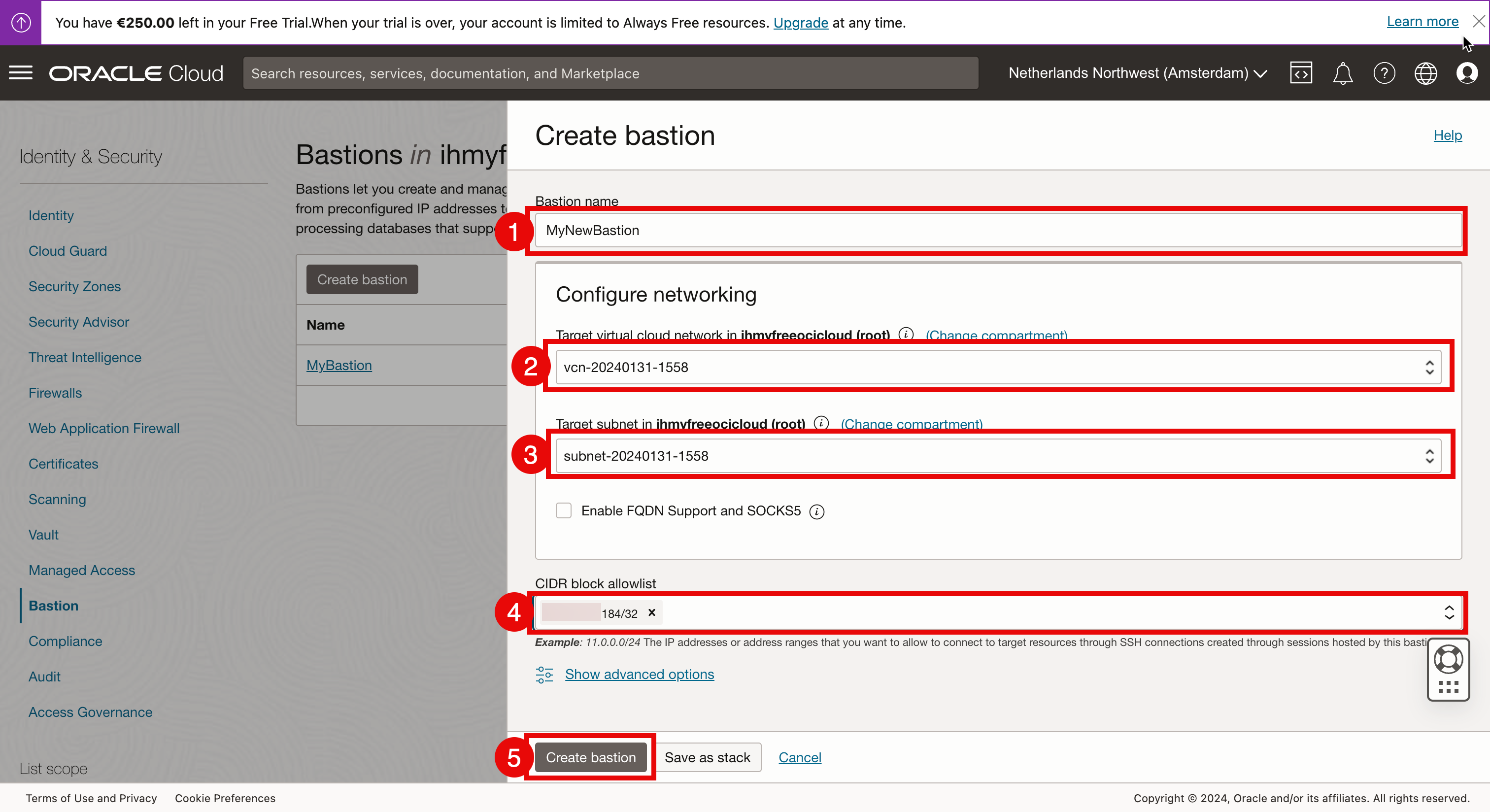Click info icon beside Target subnet label
Viewport: 1490px width, 812px height.
(x=821, y=423)
